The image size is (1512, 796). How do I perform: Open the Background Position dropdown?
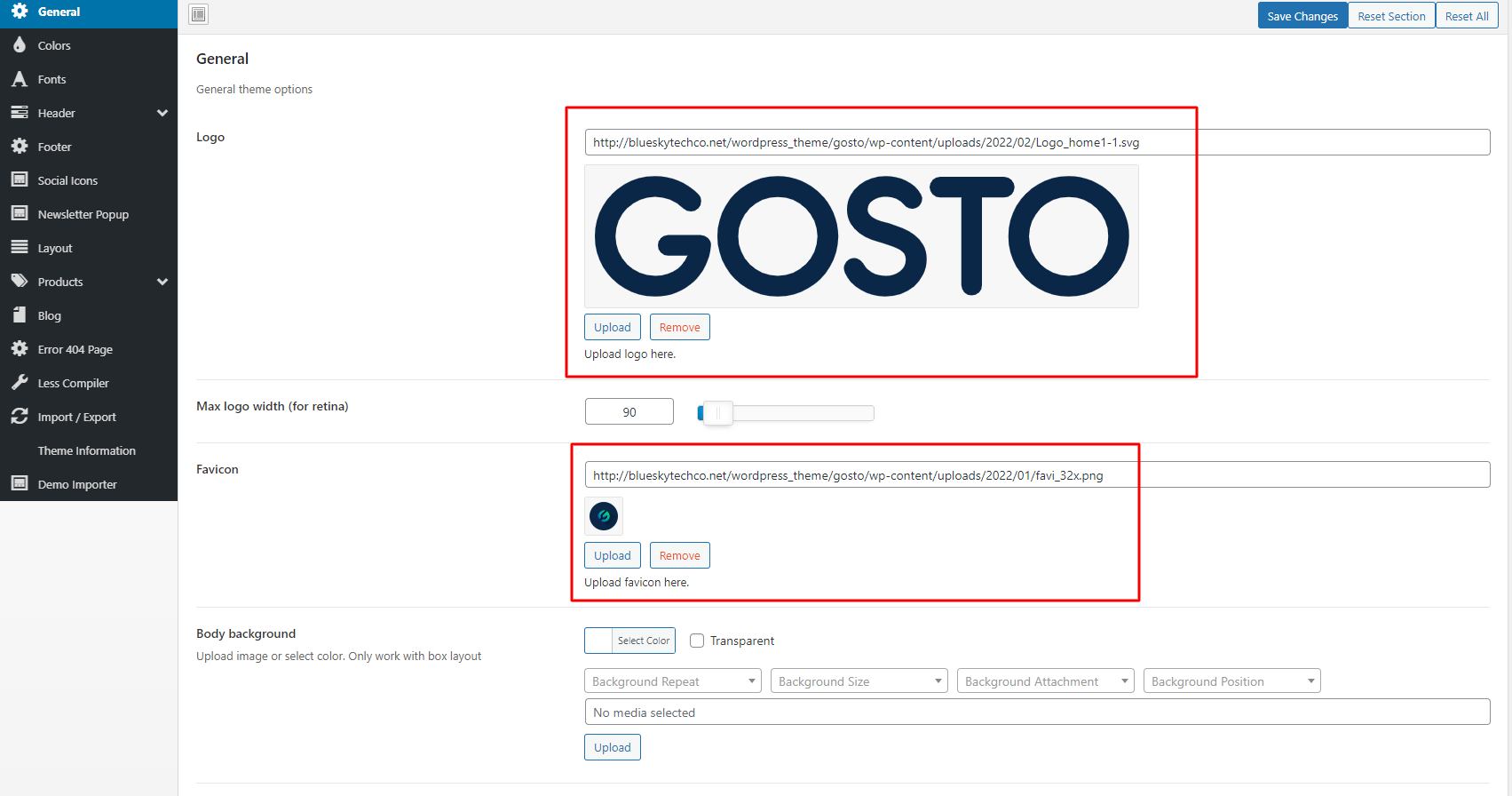click(x=1232, y=681)
